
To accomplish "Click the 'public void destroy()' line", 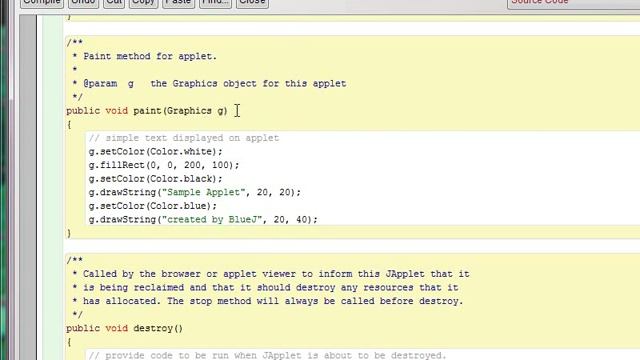I will [124, 329].
